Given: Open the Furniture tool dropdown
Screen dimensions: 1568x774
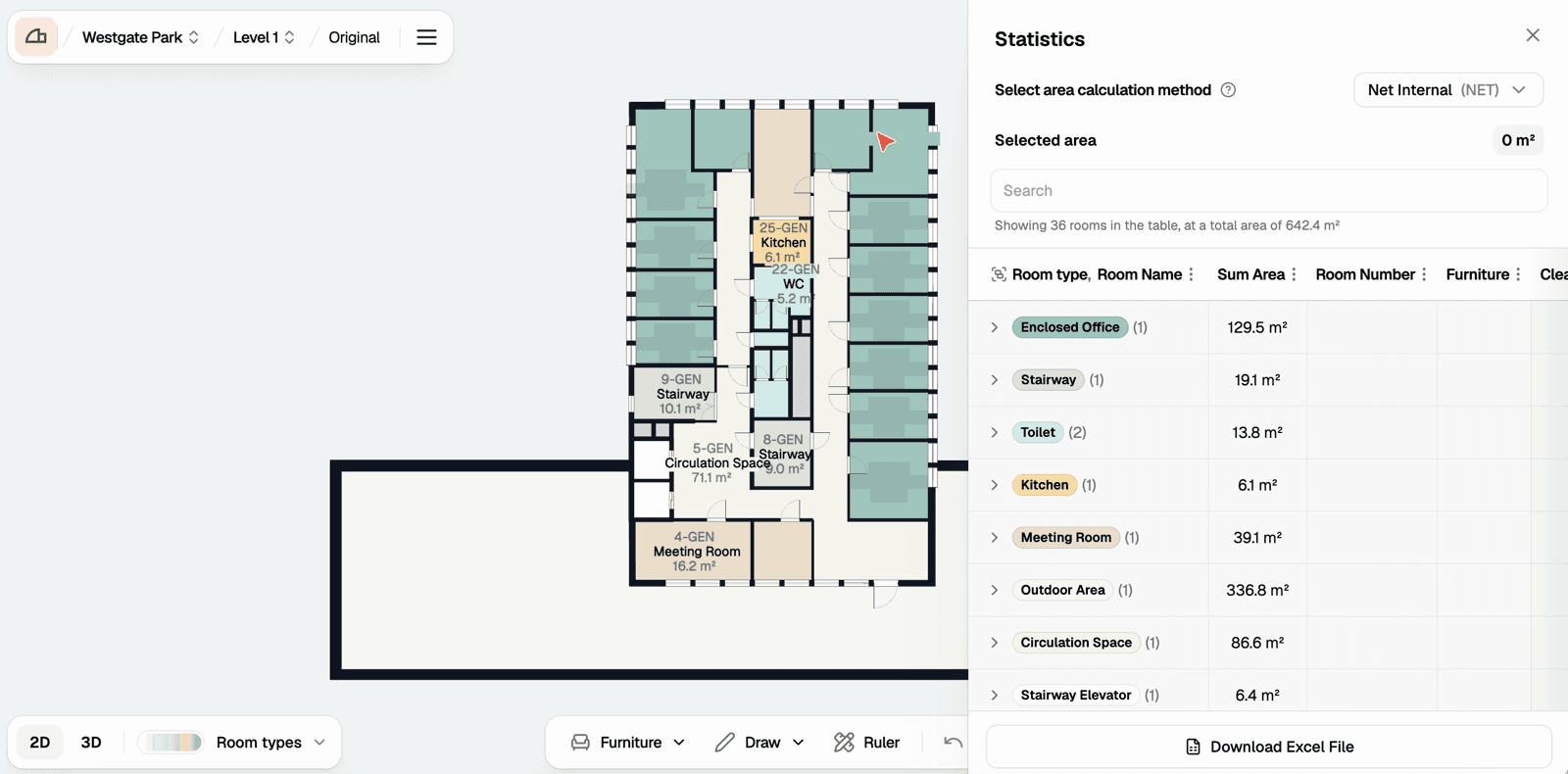Looking at the screenshot, I should point(628,743).
